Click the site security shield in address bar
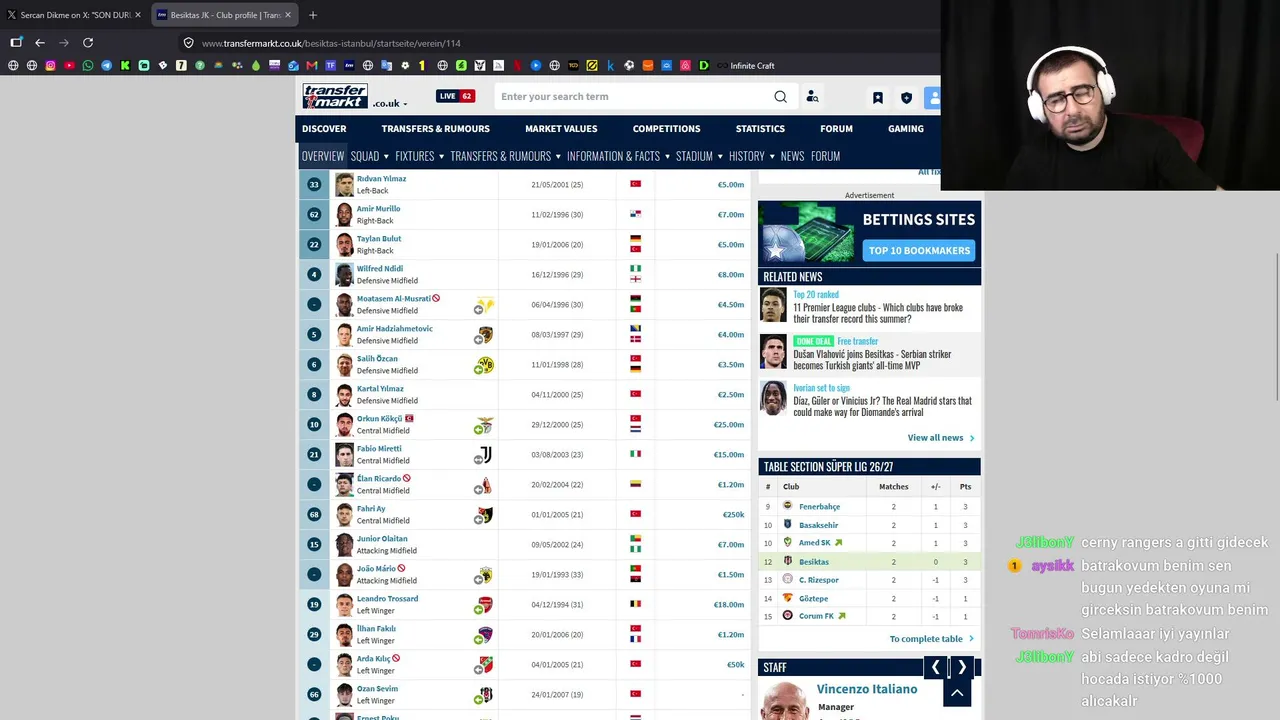1280x720 pixels. (188, 43)
